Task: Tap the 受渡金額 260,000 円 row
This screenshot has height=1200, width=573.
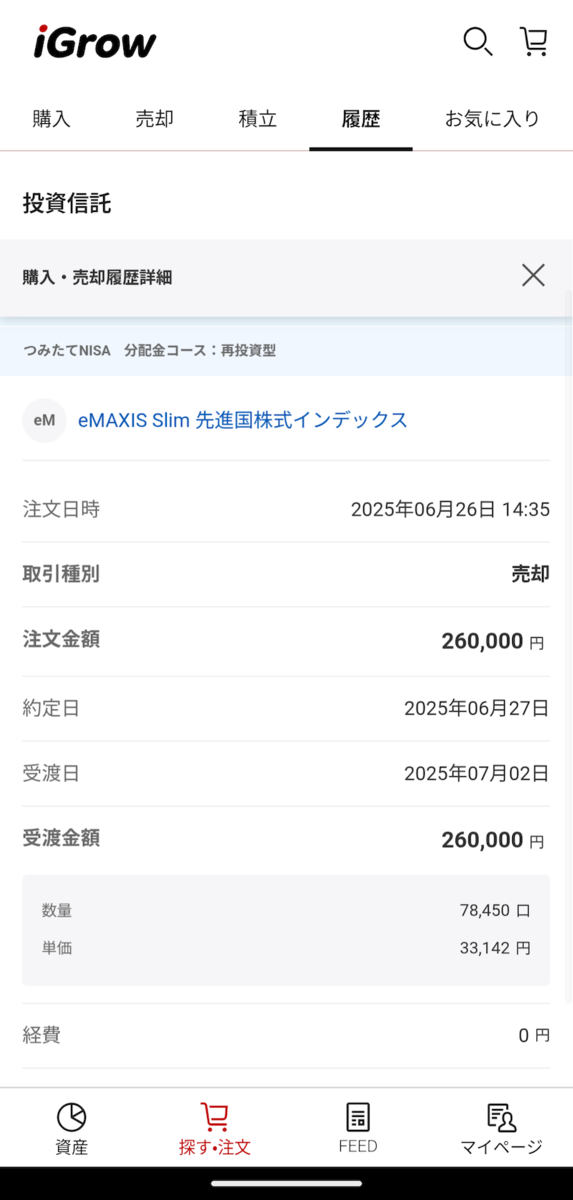Action: click(286, 839)
